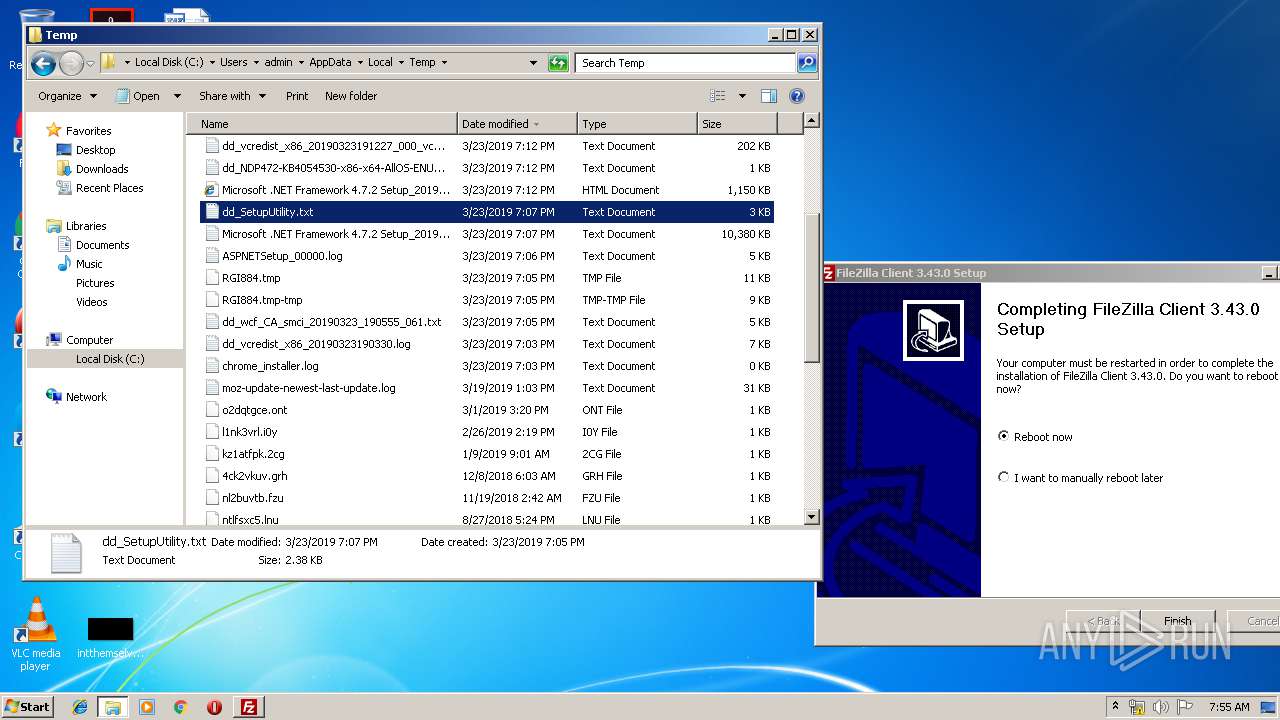Screen dimensions: 1280x720
Task: Select the RGI884.tmp file icon
Action: (x=211, y=278)
